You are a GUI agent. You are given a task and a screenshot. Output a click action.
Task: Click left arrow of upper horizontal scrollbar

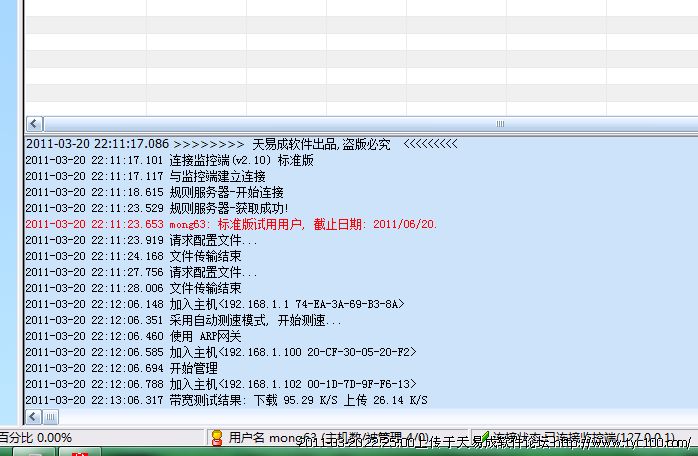pyautogui.click(x=34, y=123)
